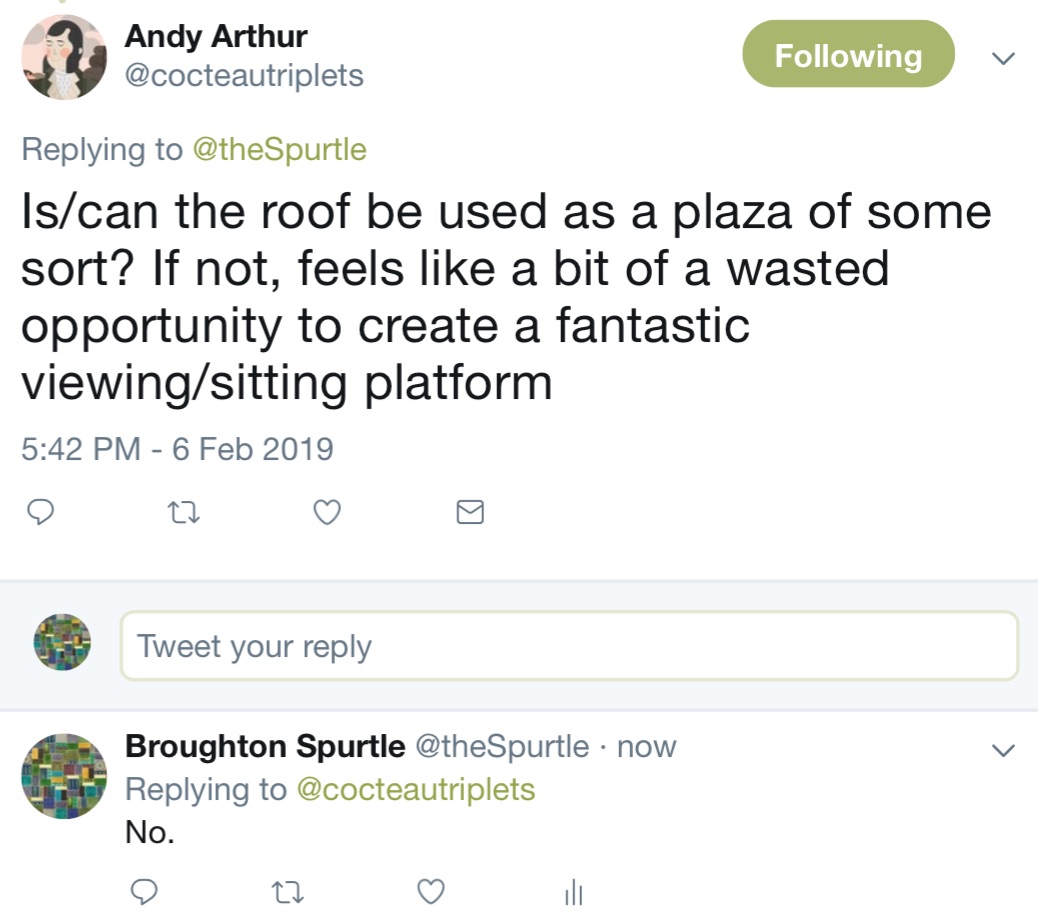
Task: Click the Broughton Spurtle display name
Action: point(265,746)
